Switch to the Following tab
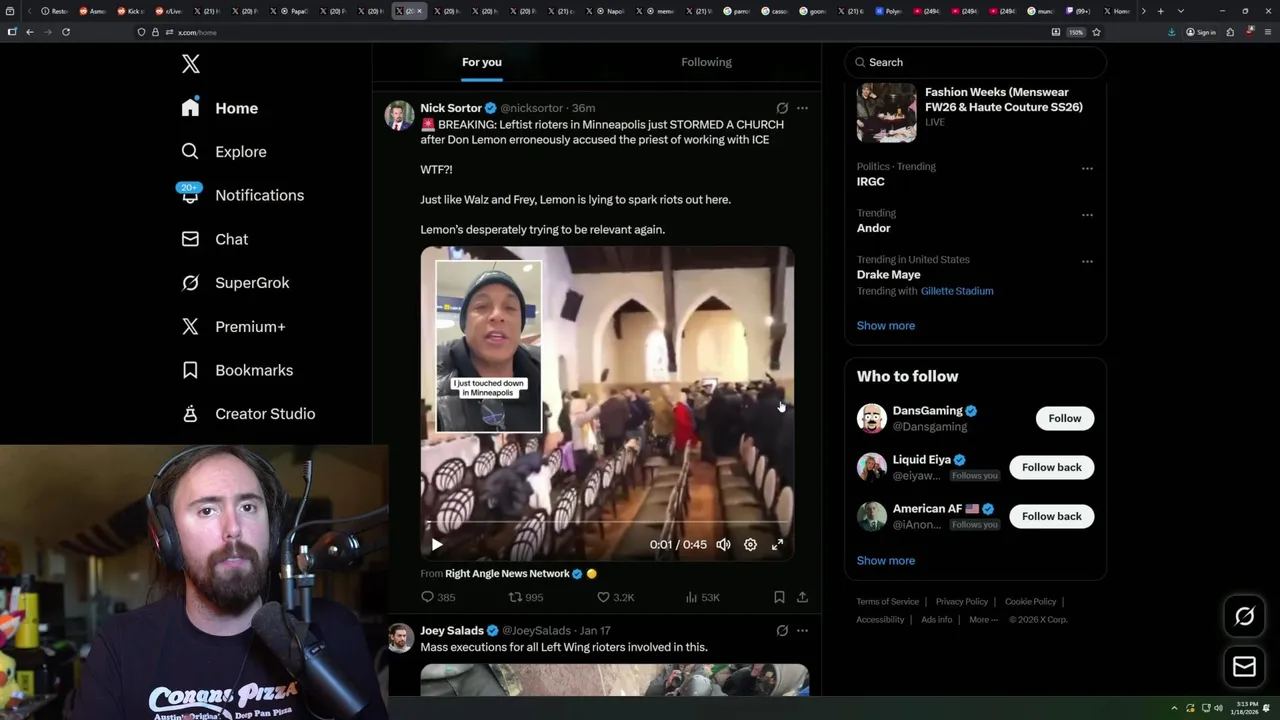Viewport: 1280px width, 720px height. [707, 62]
